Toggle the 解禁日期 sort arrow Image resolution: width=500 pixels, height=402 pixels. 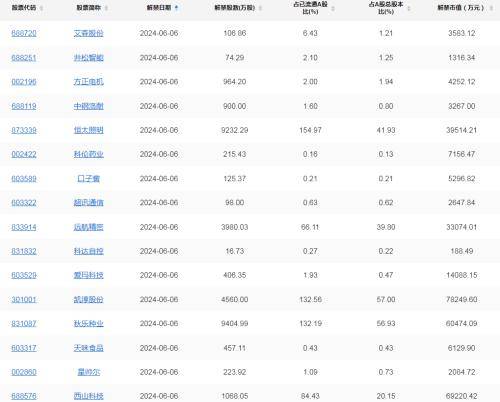[x=176, y=8]
